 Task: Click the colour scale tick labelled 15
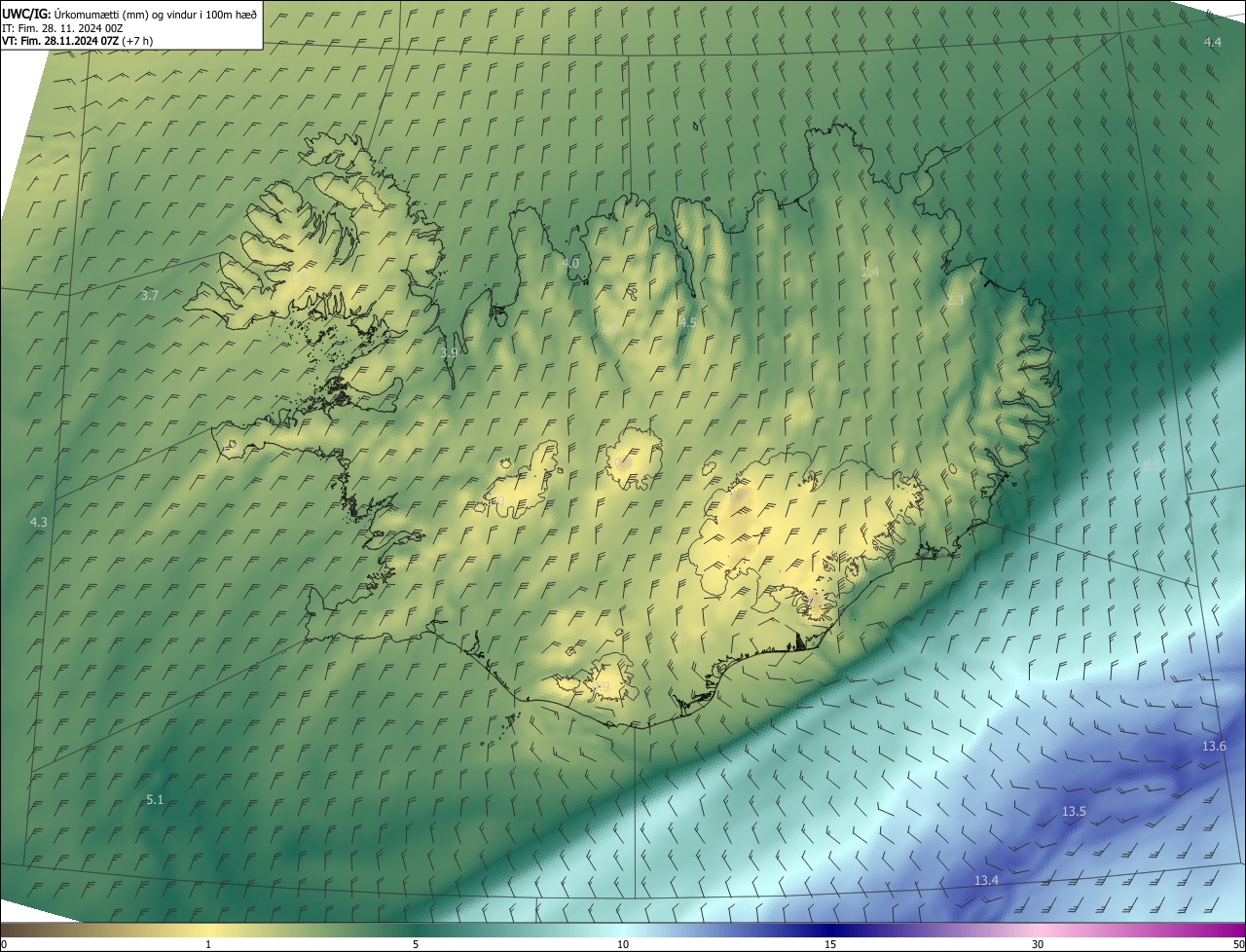pyautogui.click(x=830, y=945)
